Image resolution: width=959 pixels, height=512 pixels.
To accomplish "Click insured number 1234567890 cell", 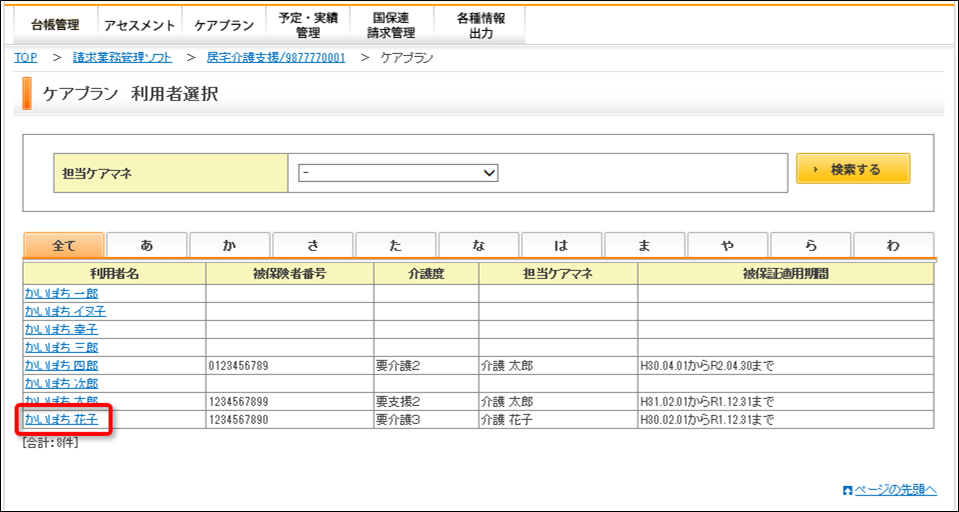I will pyautogui.click(x=290, y=420).
